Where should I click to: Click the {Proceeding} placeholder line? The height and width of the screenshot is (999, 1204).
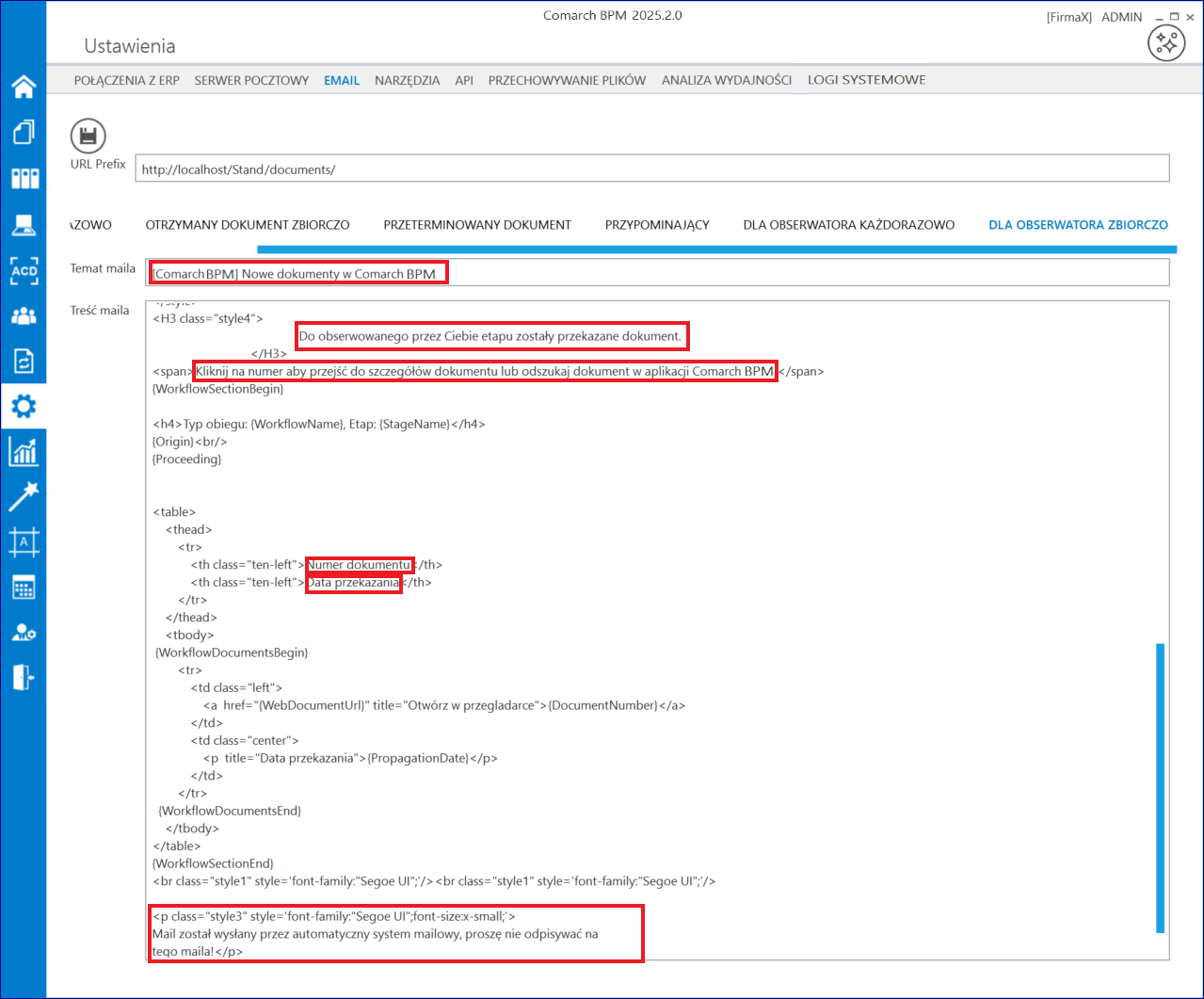pos(187,459)
